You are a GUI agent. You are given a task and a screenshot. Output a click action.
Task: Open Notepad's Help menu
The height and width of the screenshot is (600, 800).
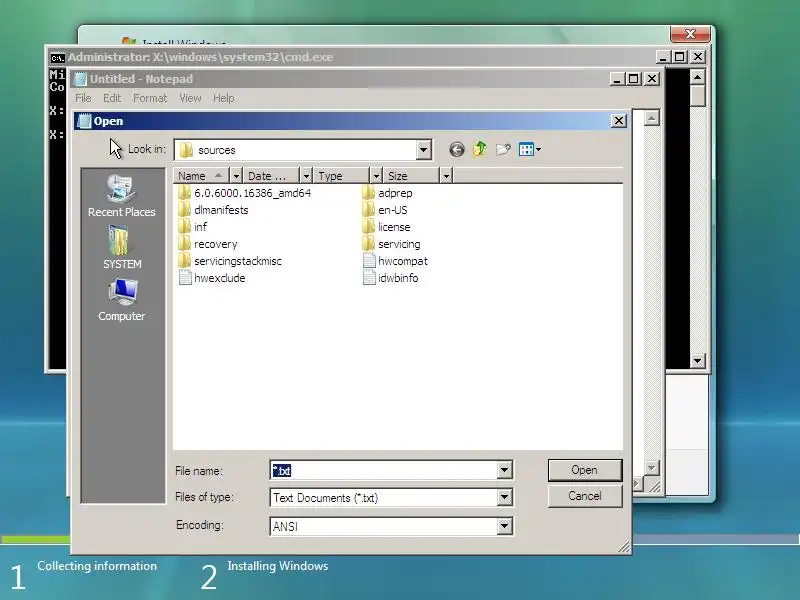223,98
